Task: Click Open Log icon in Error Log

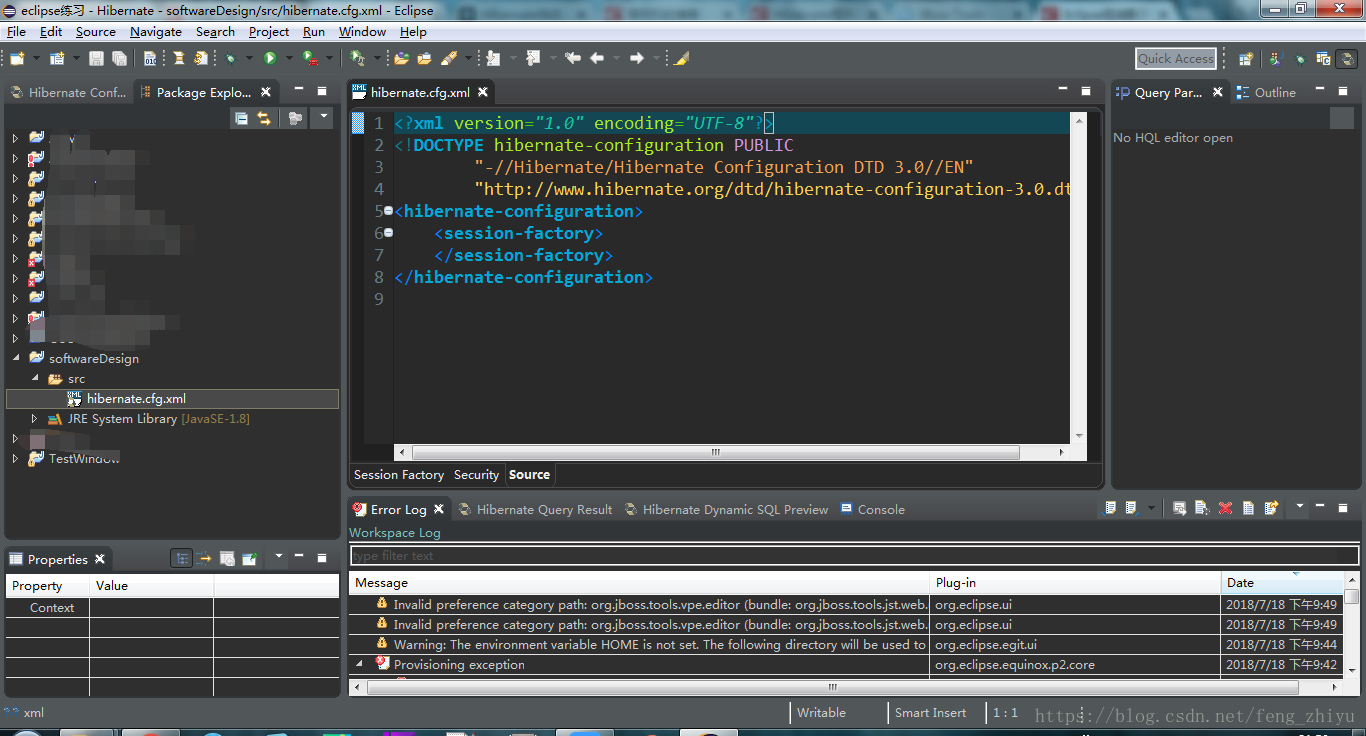Action: click(1248, 508)
